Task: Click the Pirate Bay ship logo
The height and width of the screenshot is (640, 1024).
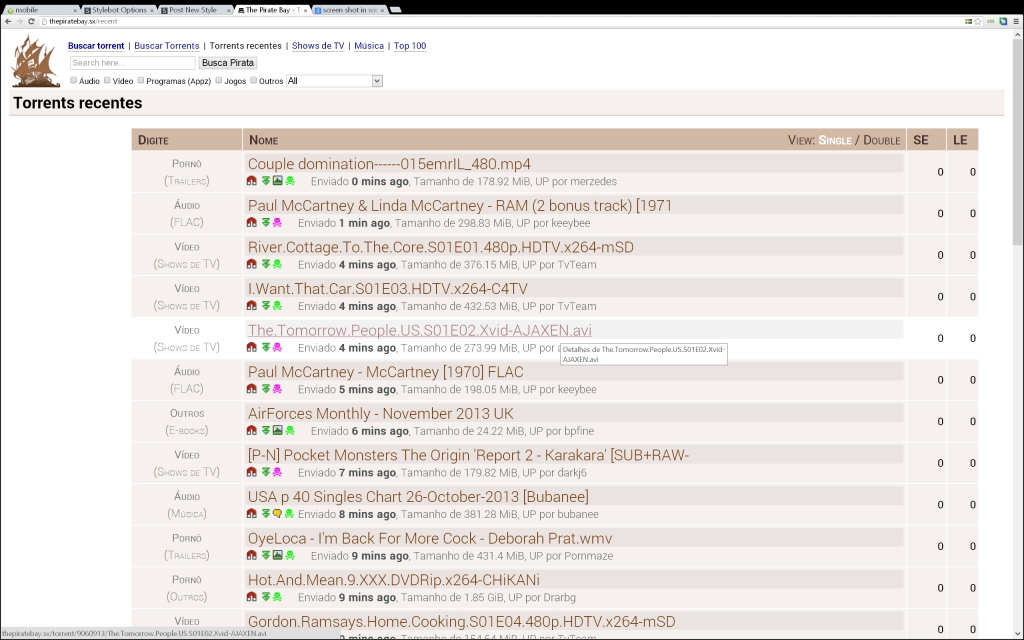Action: (x=36, y=61)
